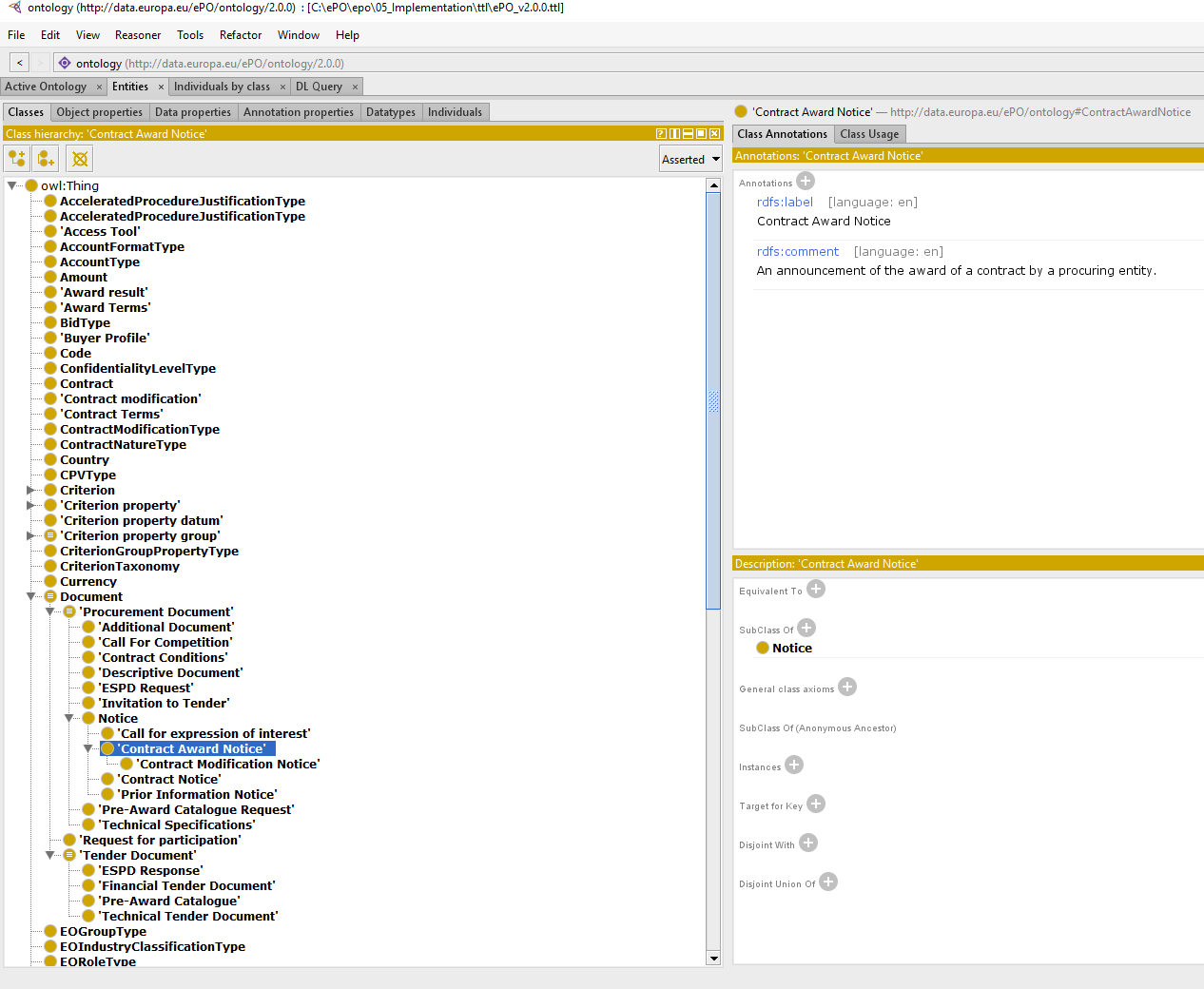Image resolution: width=1204 pixels, height=989 pixels.
Task: Close the Active Ontology tab
Action: click(99, 87)
